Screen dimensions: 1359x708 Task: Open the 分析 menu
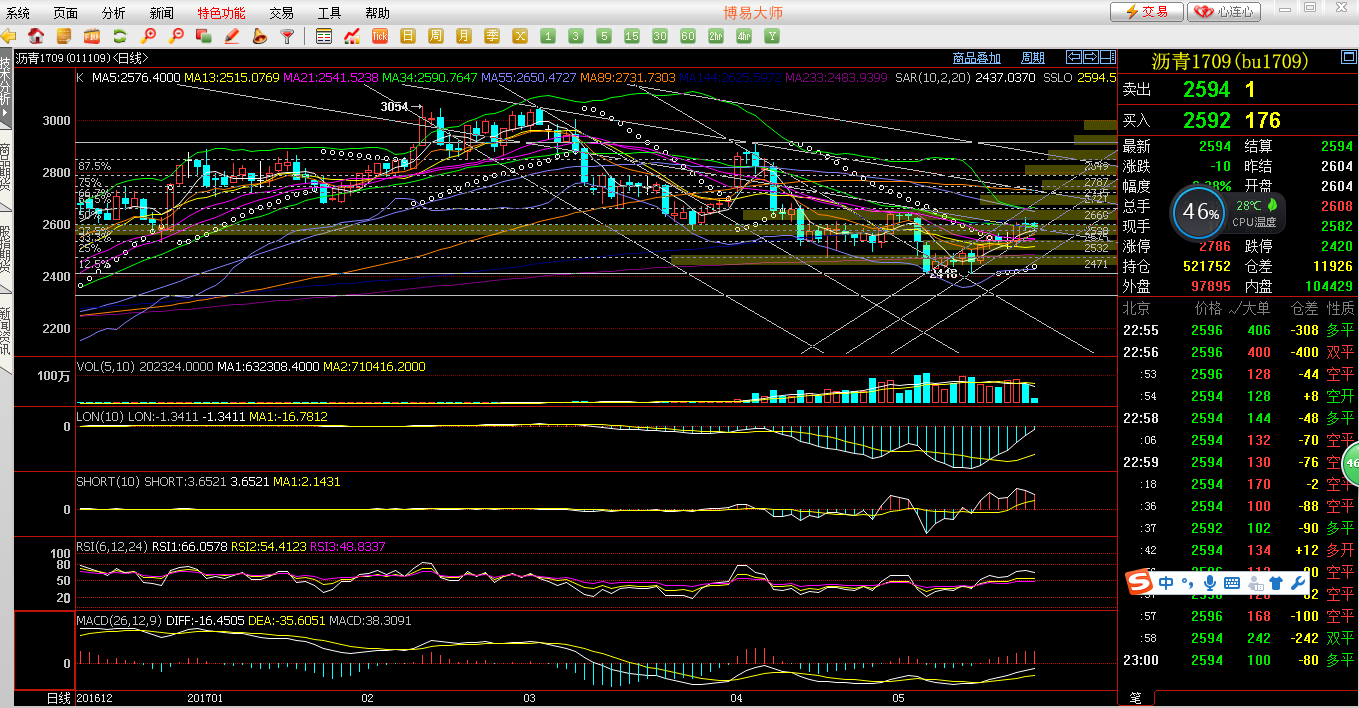114,13
